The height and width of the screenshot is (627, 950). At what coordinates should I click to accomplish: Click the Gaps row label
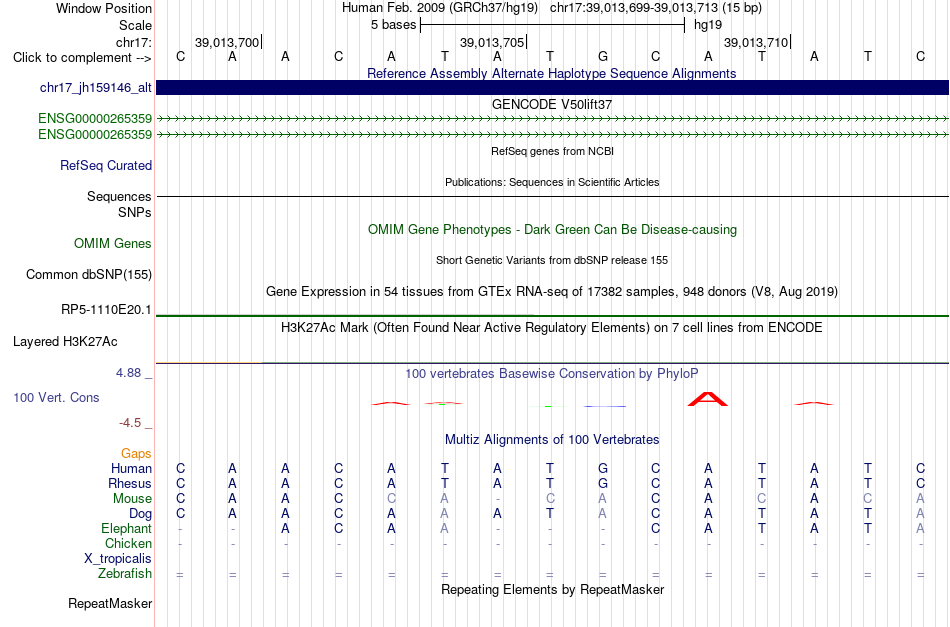136,454
